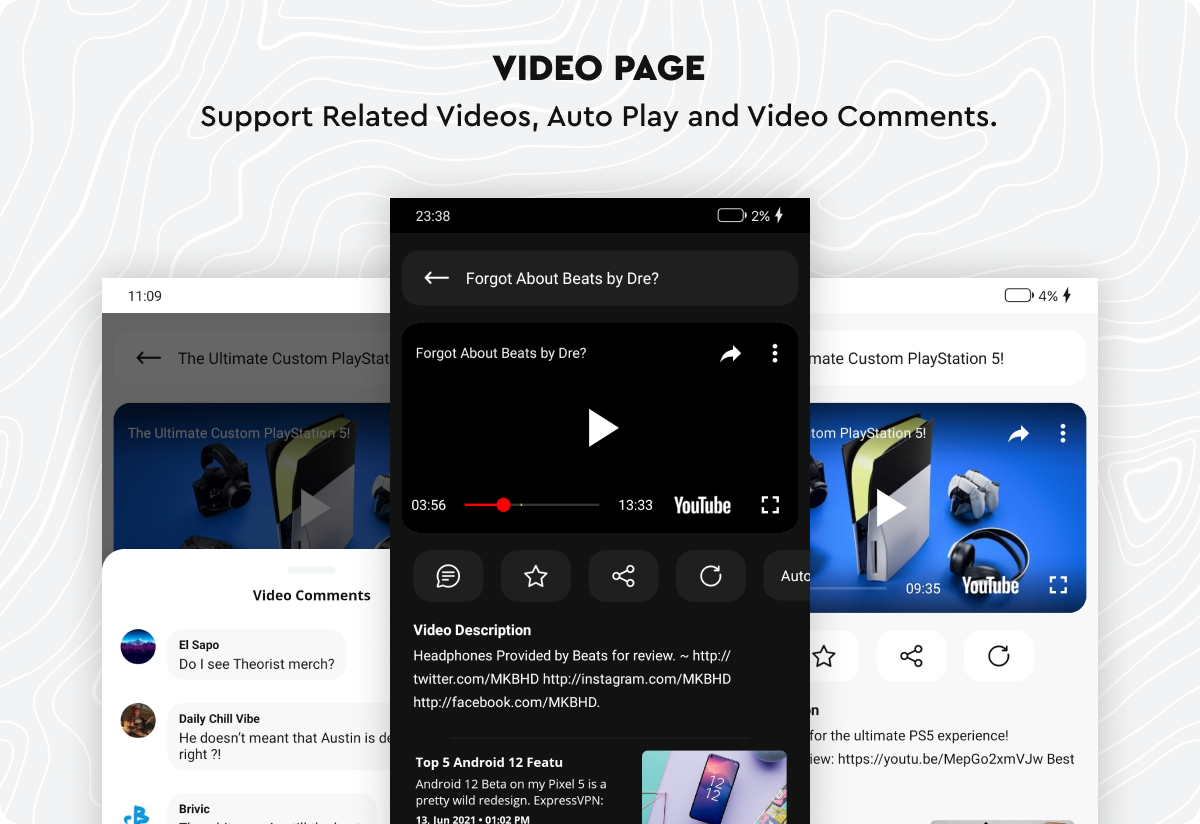Tap share button under center video
Viewport: 1200px width, 824px height.
[x=623, y=576]
